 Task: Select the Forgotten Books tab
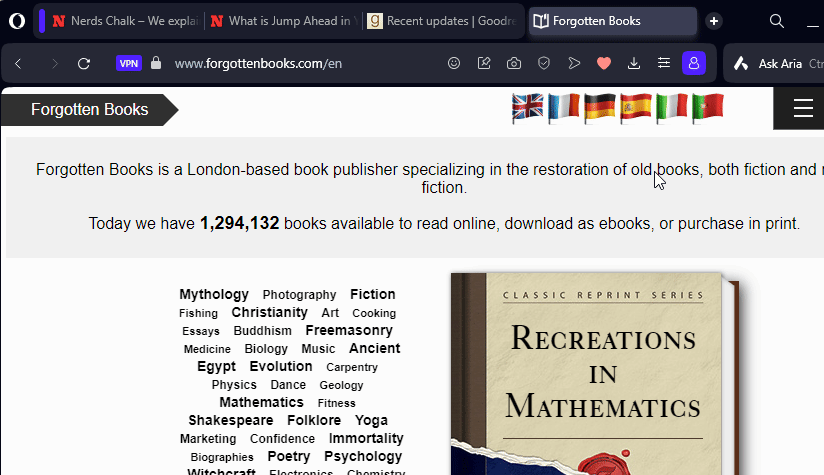613,21
